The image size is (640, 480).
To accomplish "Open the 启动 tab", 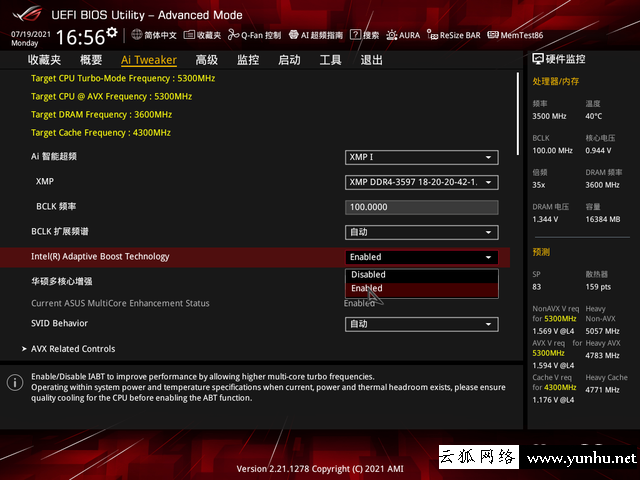I will pyautogui.click(x=289, y=60).
